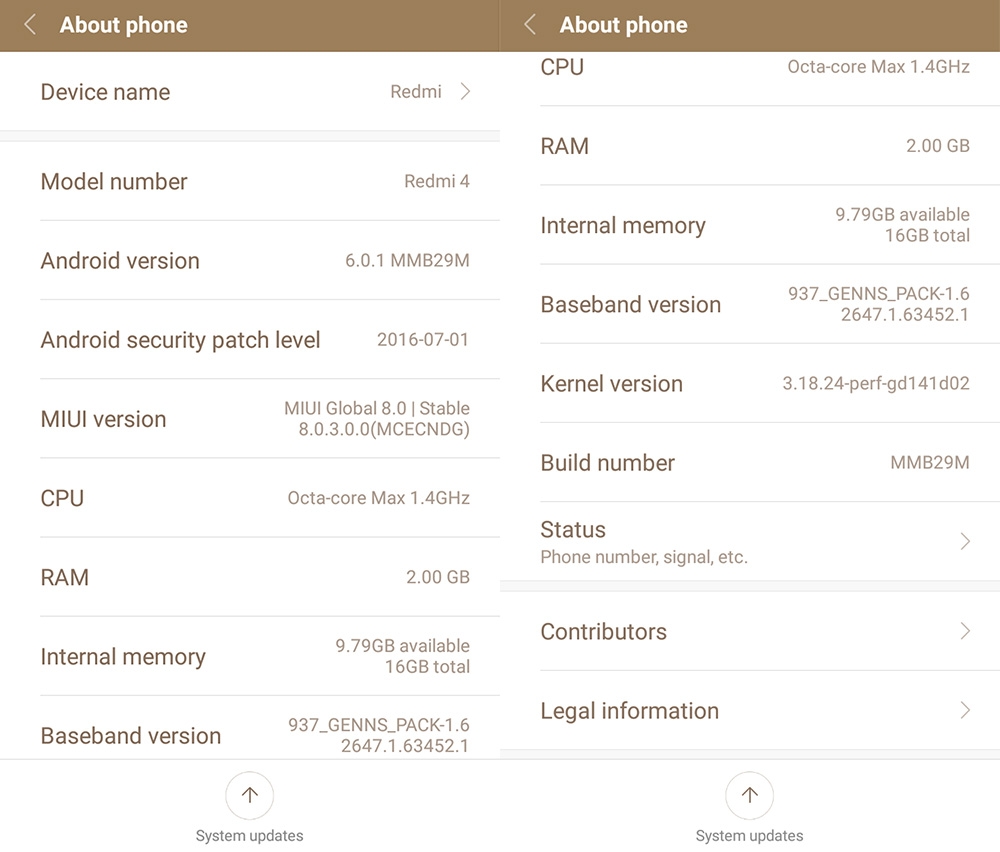1000x852 pixels.
Task: Select the Kernel version entry
Action: tap(611, 384)
